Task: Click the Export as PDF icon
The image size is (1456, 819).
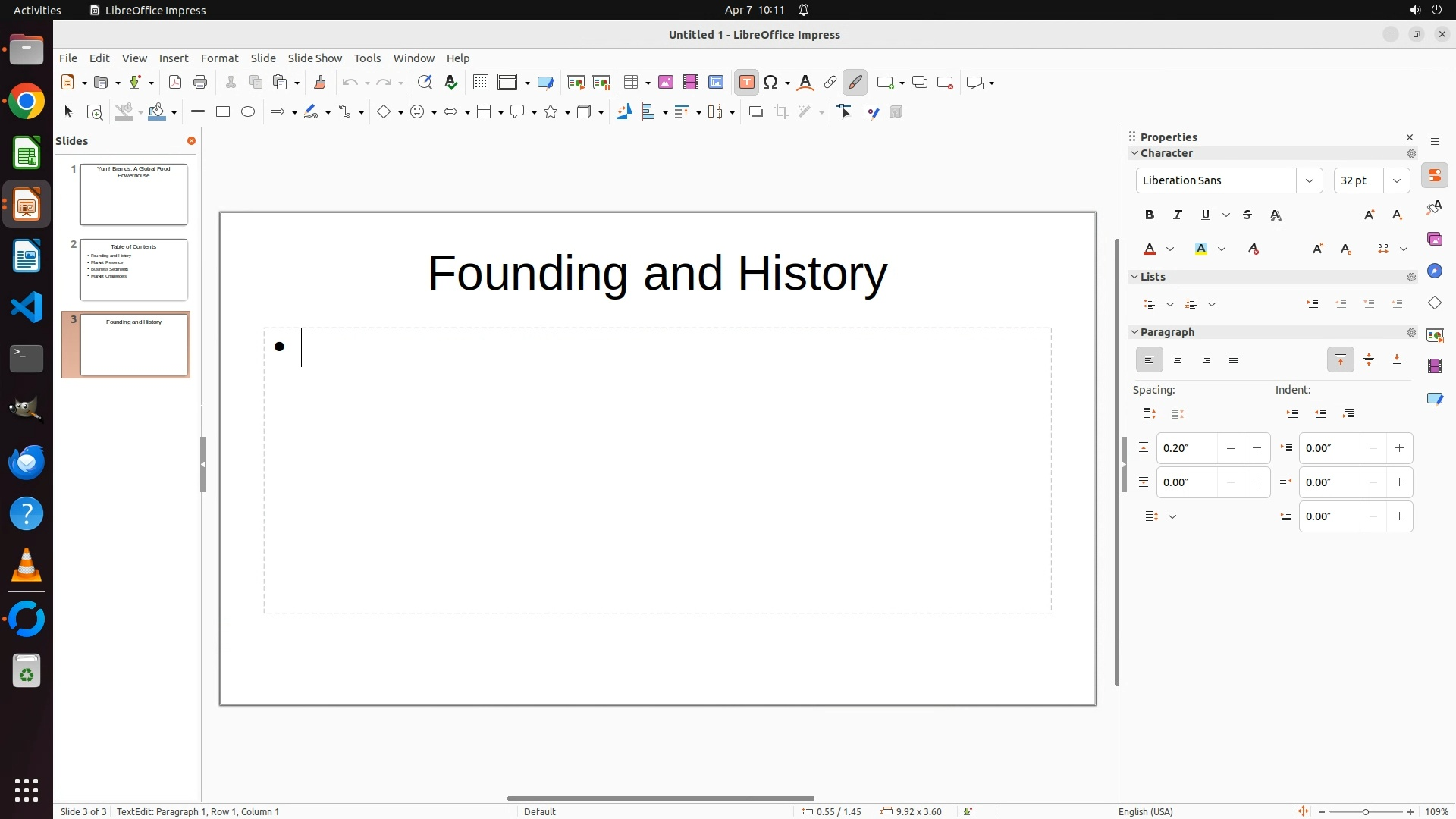Action: pyautogui.click(x=175, y=83)
